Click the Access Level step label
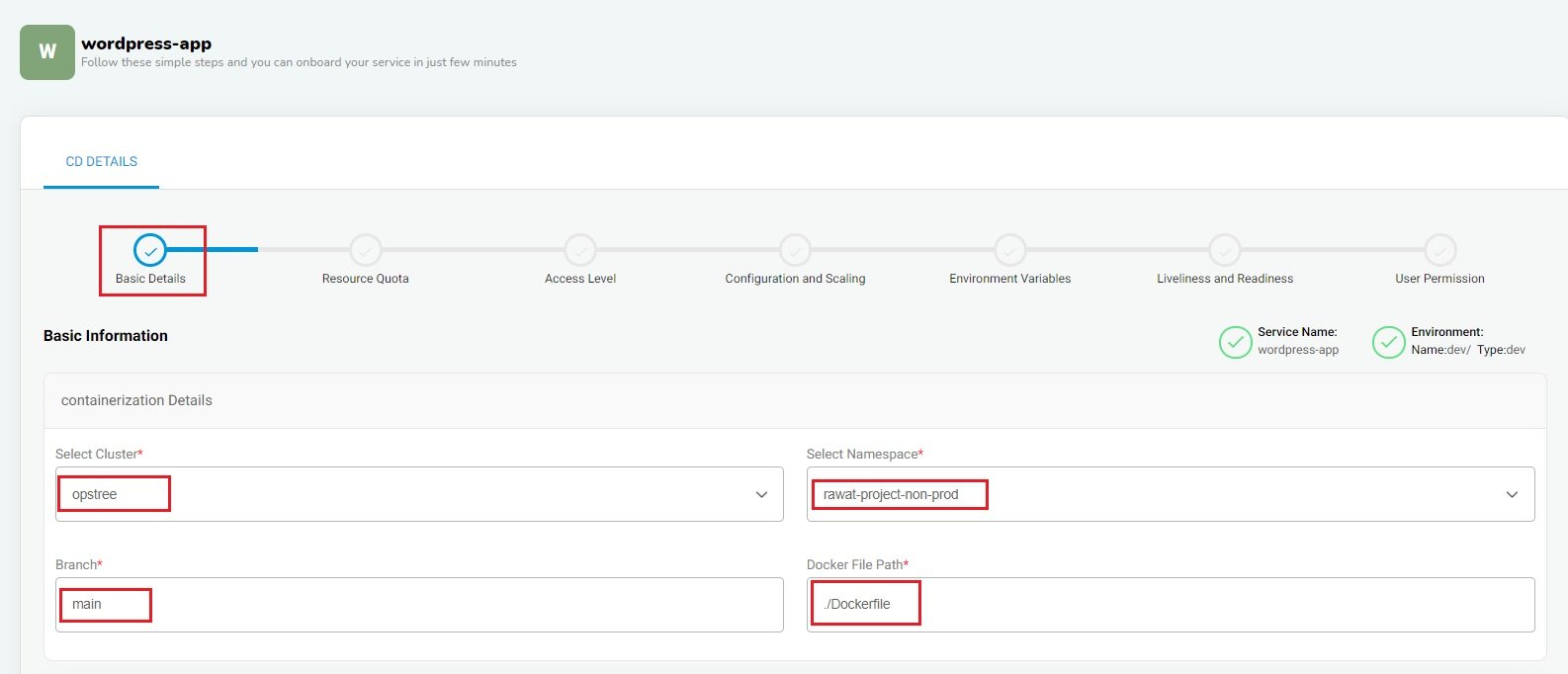The height and width of the screenshot is (674, 1568). (x=580, y=279)
